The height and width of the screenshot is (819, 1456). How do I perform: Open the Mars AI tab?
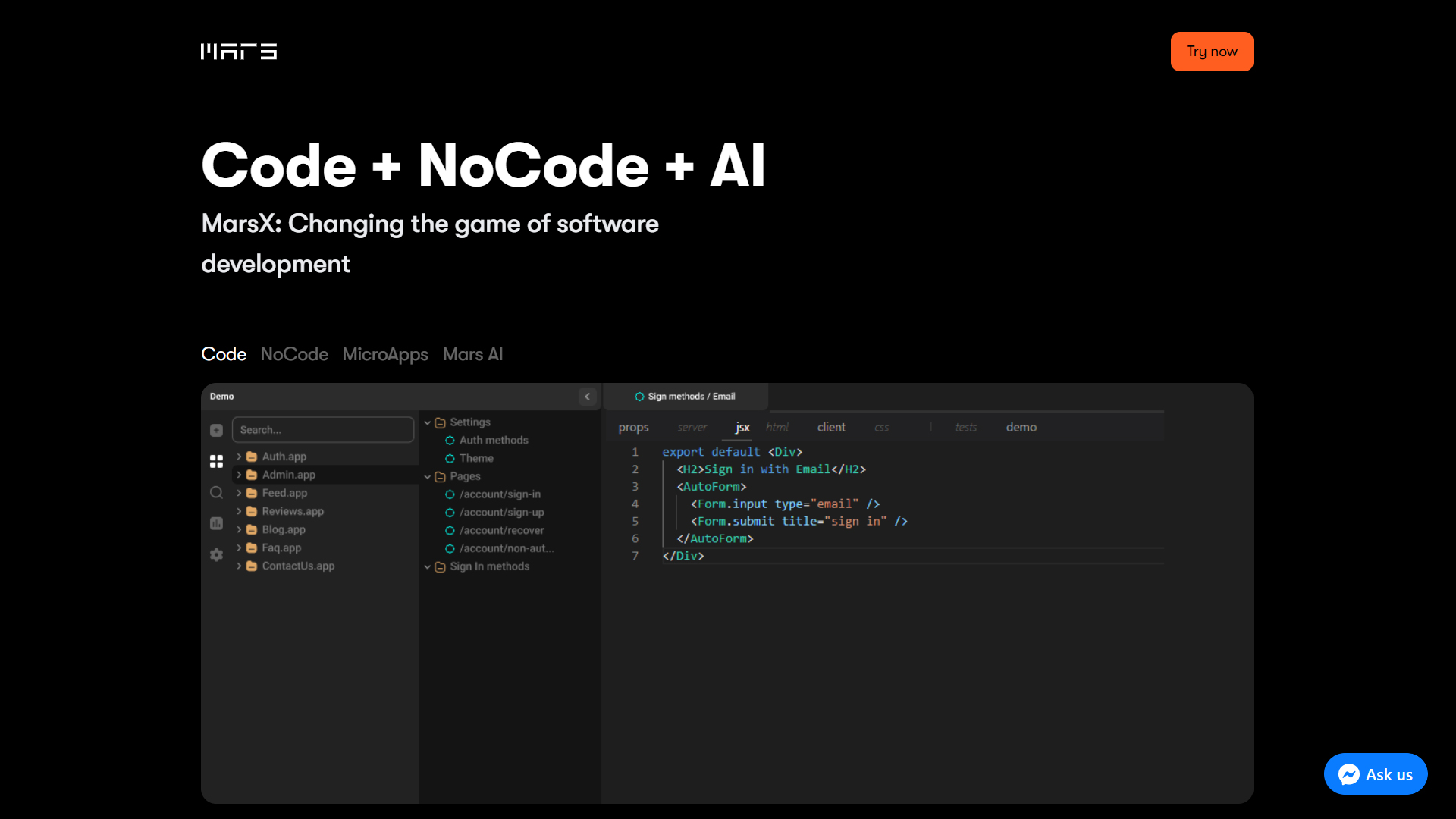tap(472, 354)
